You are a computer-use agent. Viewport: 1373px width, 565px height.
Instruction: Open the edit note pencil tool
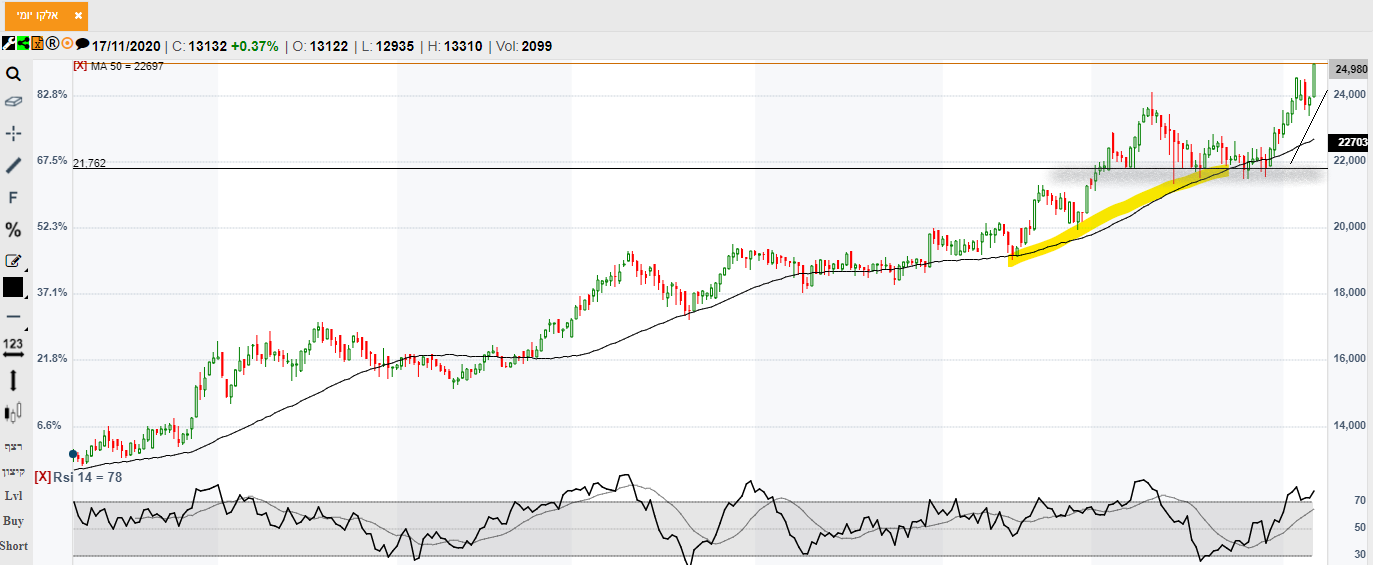coord(13,261)
